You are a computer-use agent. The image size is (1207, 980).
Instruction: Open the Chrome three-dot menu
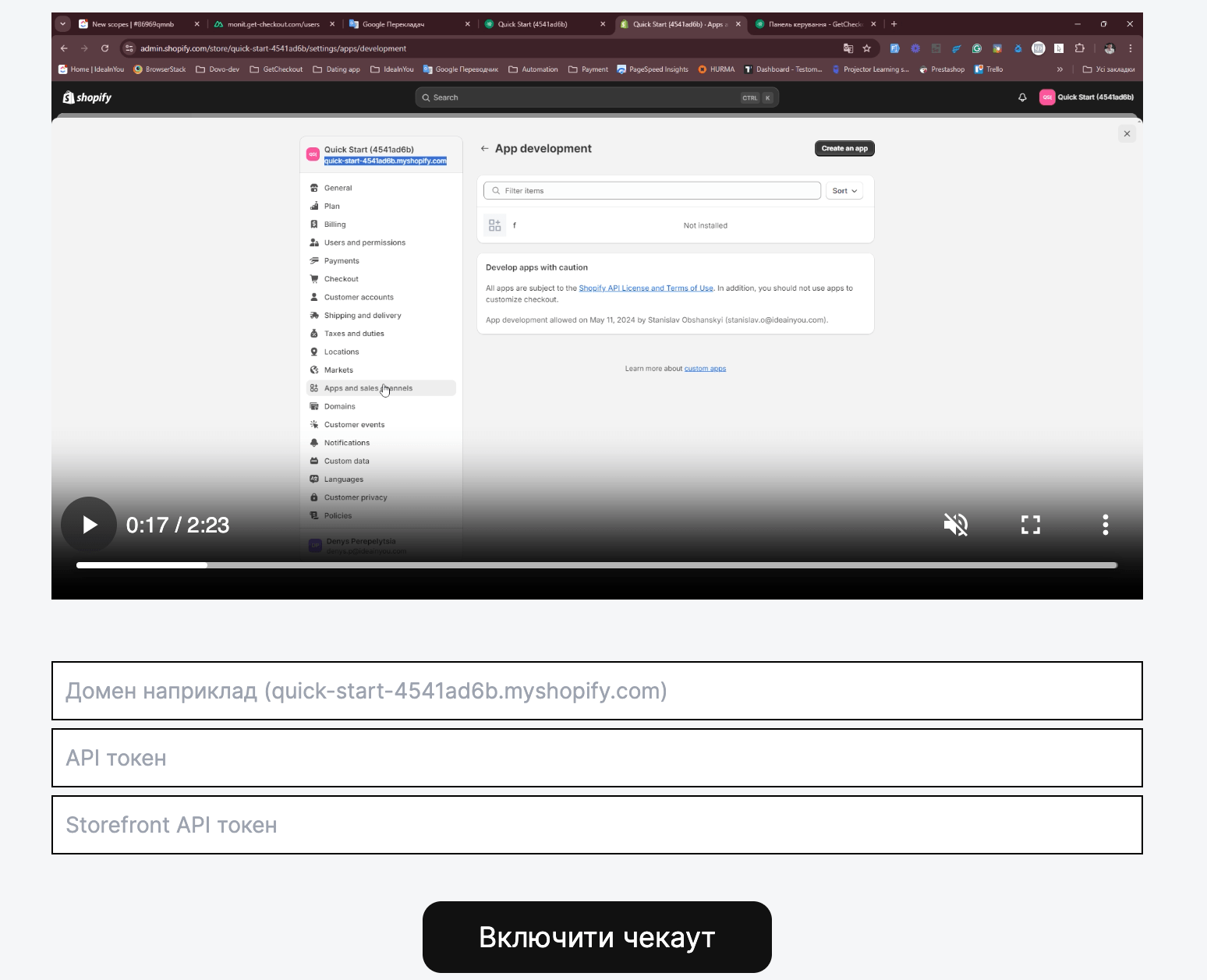(1130, 48)
